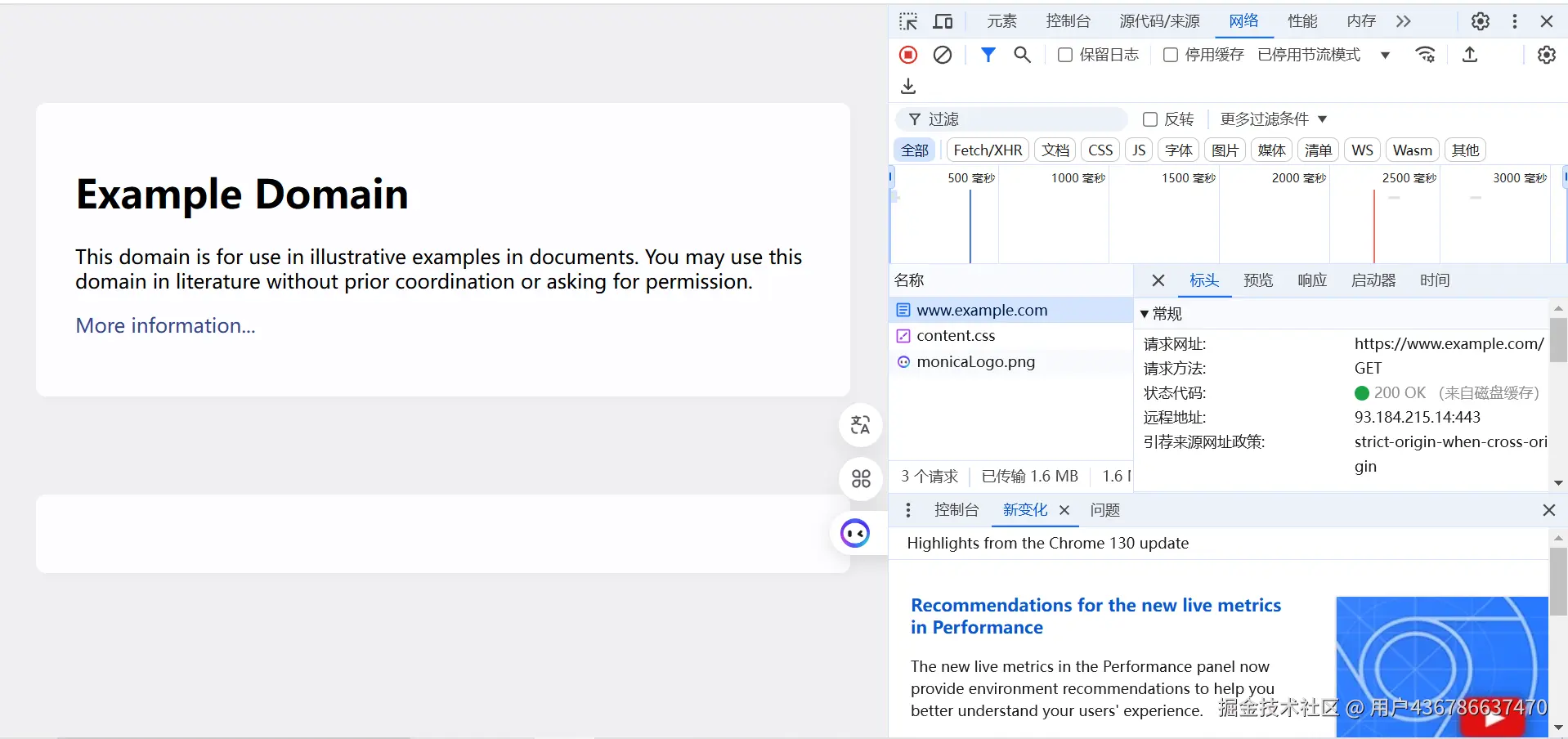Filter requests by 清单
The height and width of the screenshot is (739, 1568).
click(1318, 150)
